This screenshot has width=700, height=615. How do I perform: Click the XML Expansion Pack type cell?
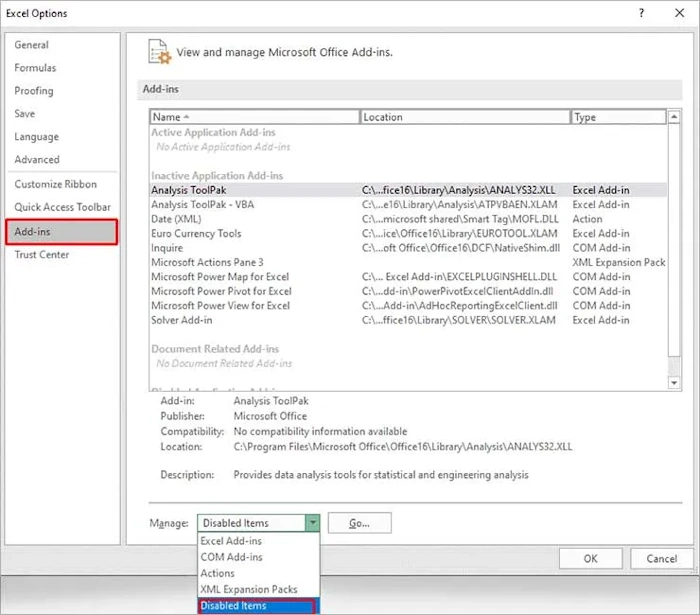(619, 262)
